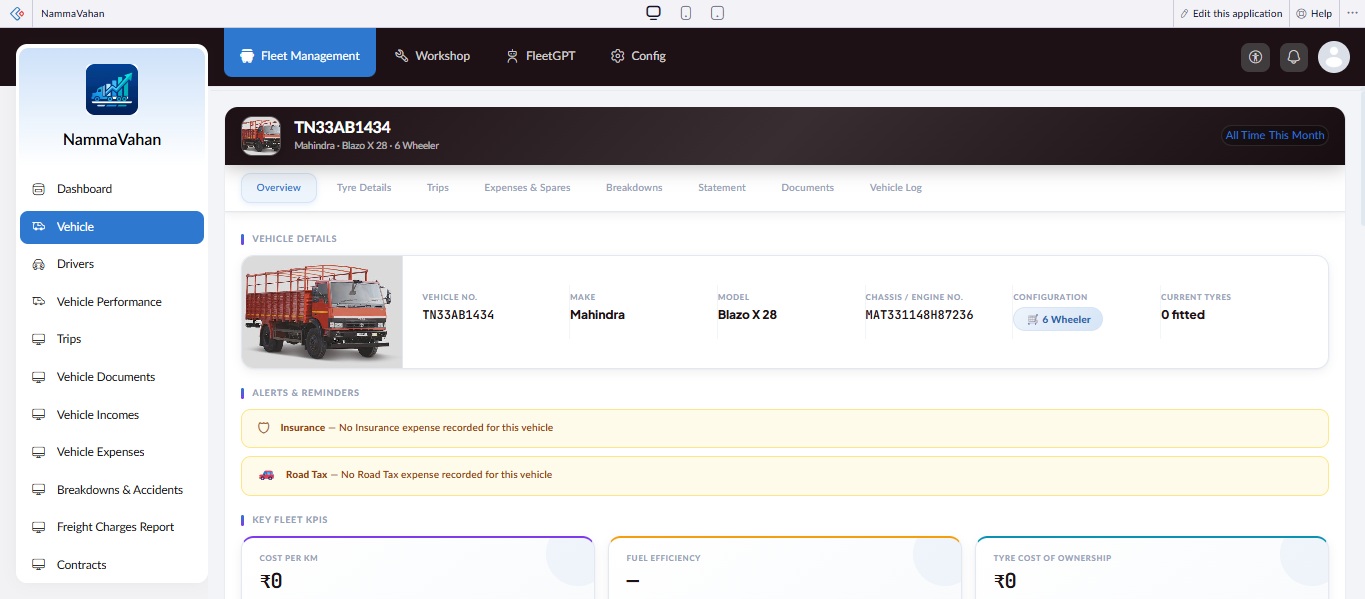Screen dimensions: 1365x599
Task: Go to Drivers in the sidebar
Action: pos(112,264)
